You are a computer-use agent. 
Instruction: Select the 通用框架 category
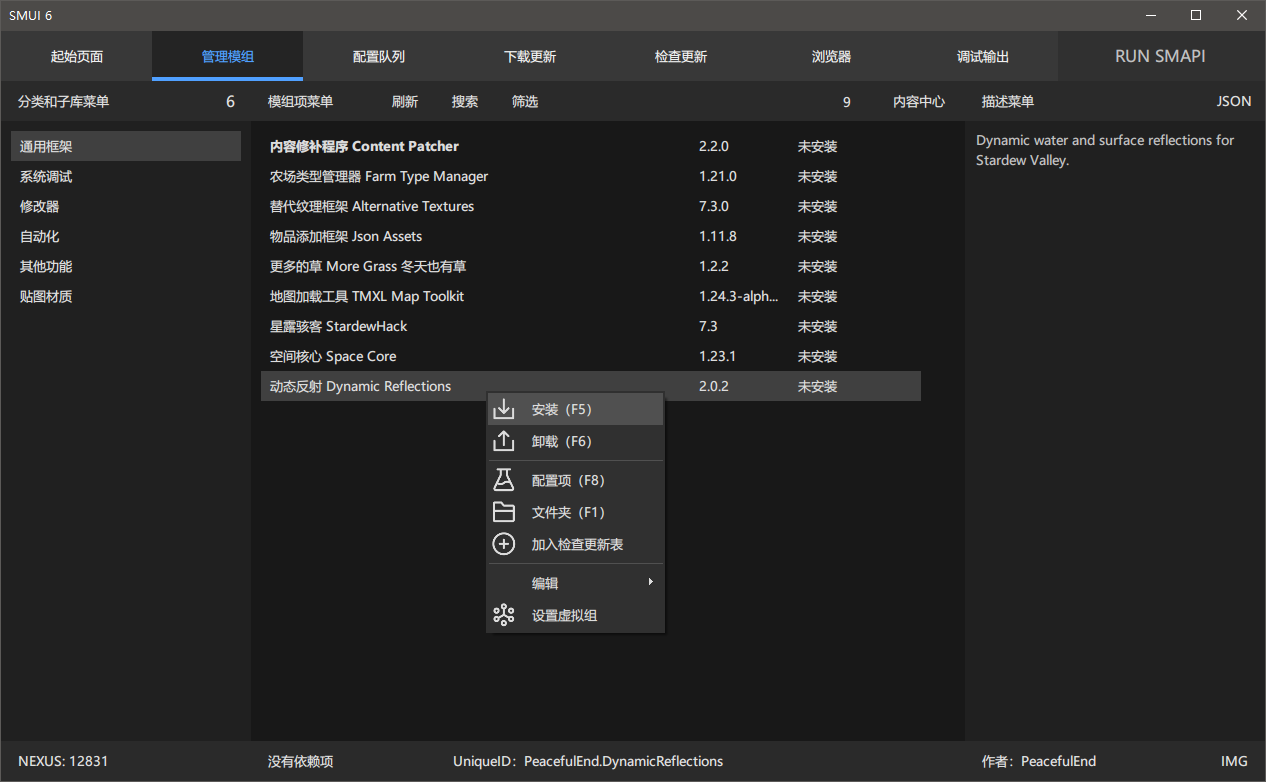[x=126, y=146]
